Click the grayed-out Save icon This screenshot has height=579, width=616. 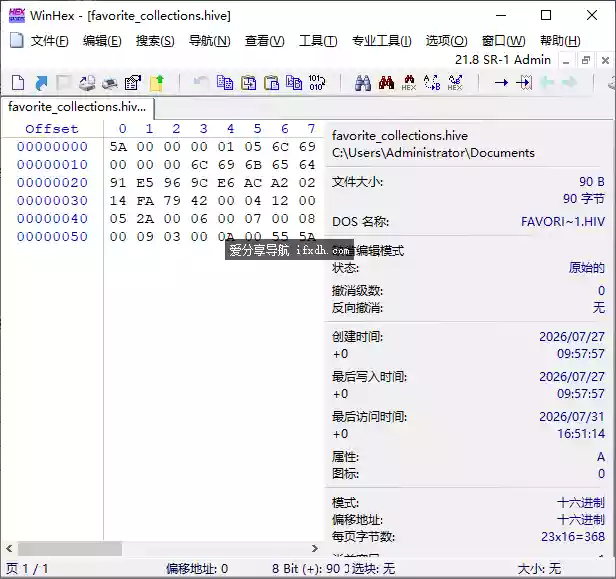coord(63,83)
